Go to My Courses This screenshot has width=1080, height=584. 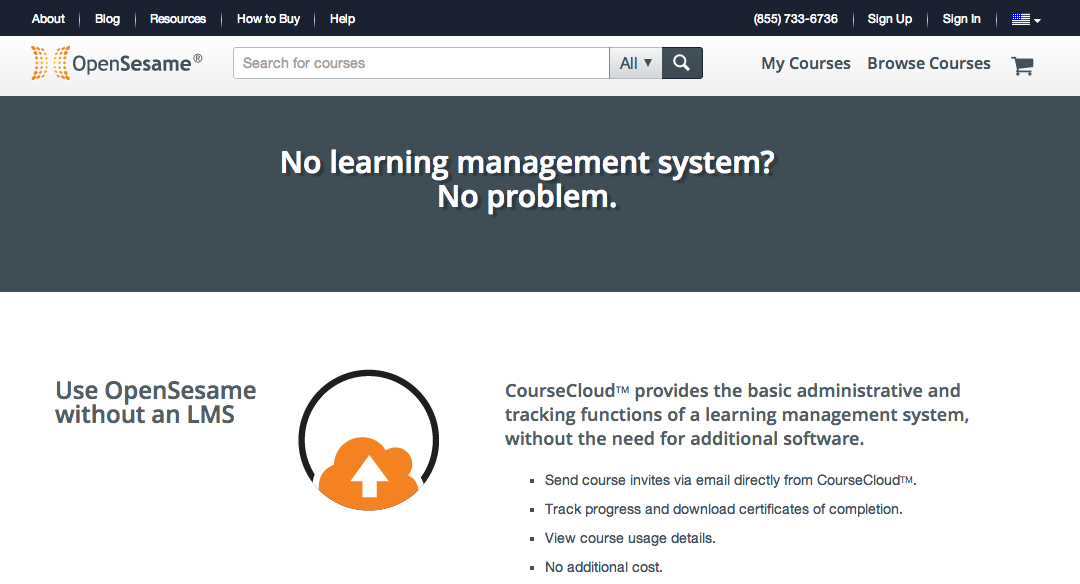[x=805, y=63]
